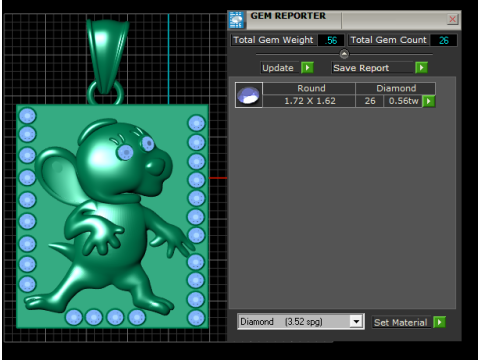Image resolution: width=480 pixels, height=360 pixels.
Task: Click the Set Material button label
Action: pyautogui.click(x=400, y=323)
